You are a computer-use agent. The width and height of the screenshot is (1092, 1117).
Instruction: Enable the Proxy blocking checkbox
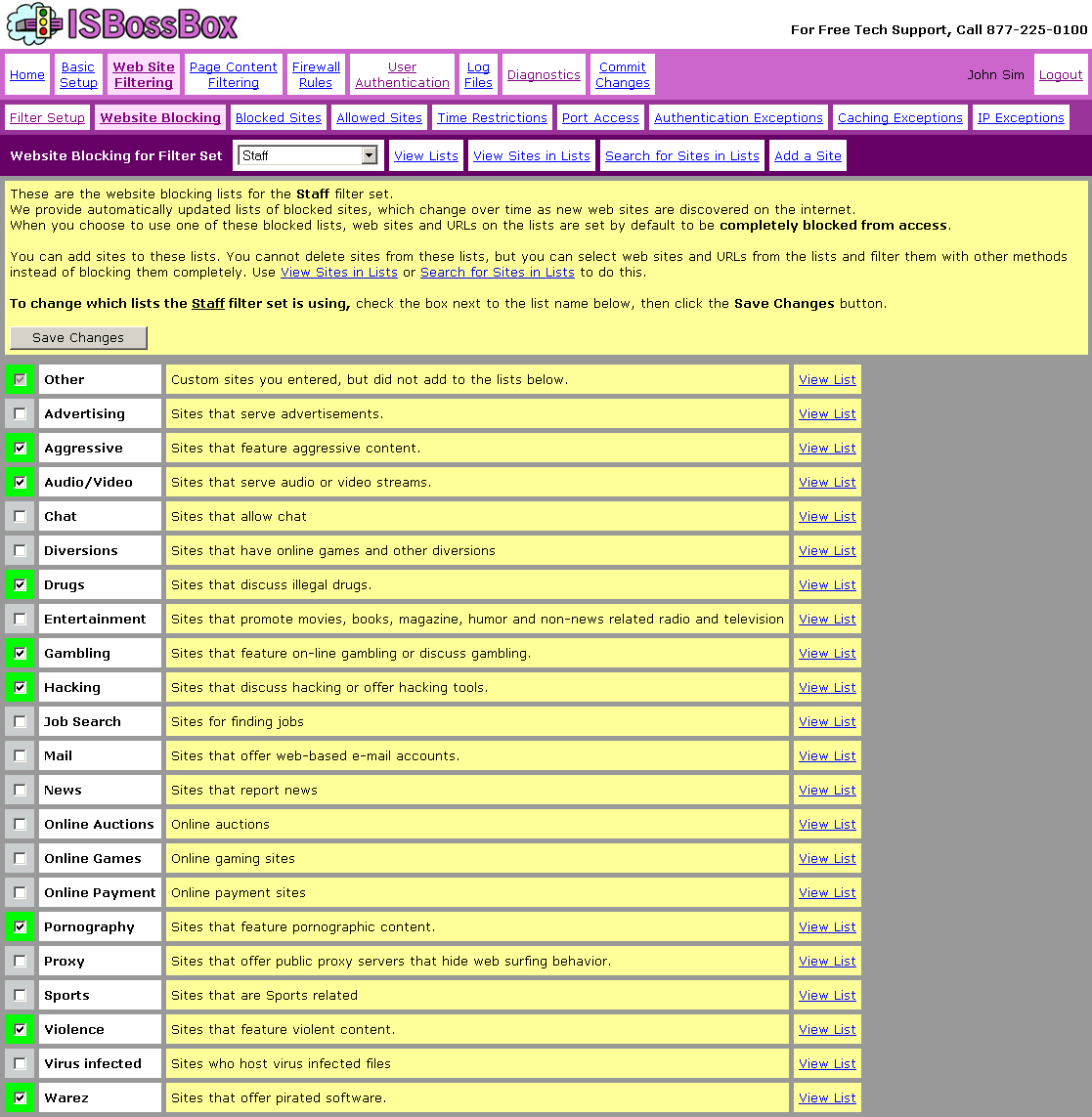click(x=21, y=962)
